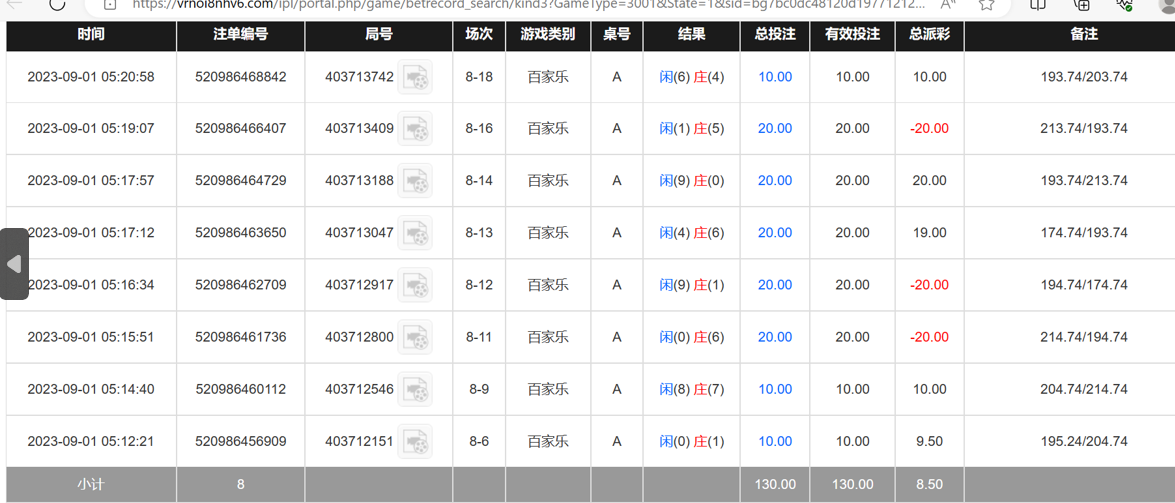Add page to favorites with star icon
Screen dimensions: 1175x503
(x=987, y=4)
